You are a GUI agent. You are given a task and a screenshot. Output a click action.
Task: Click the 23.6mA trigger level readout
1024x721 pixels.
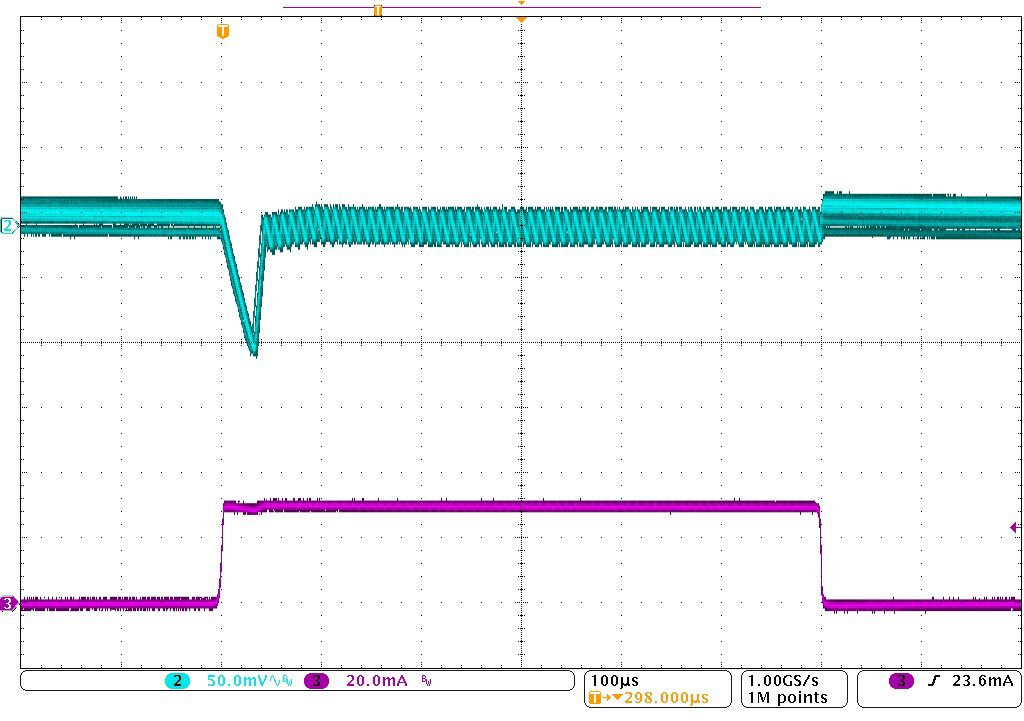(983, 681)
